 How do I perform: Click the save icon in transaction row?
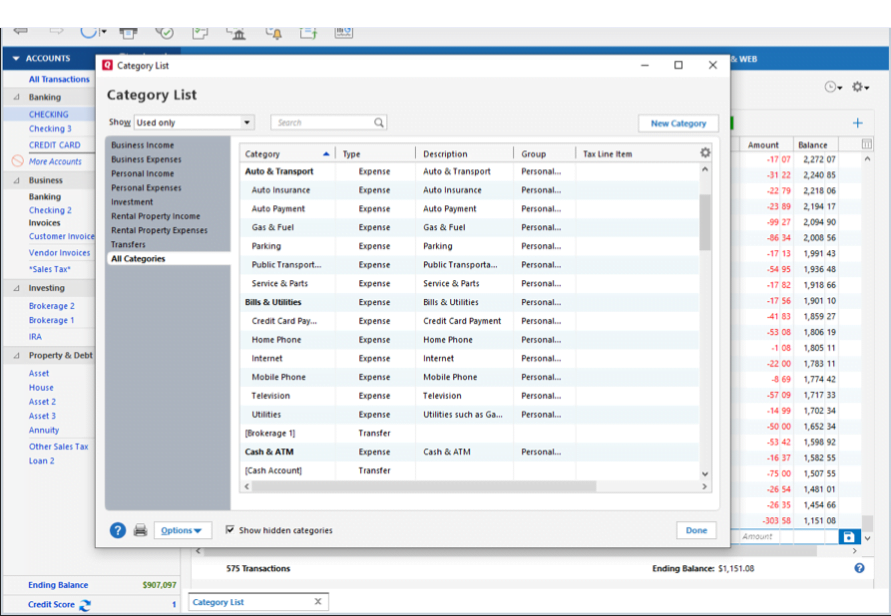tap(849, 537)
